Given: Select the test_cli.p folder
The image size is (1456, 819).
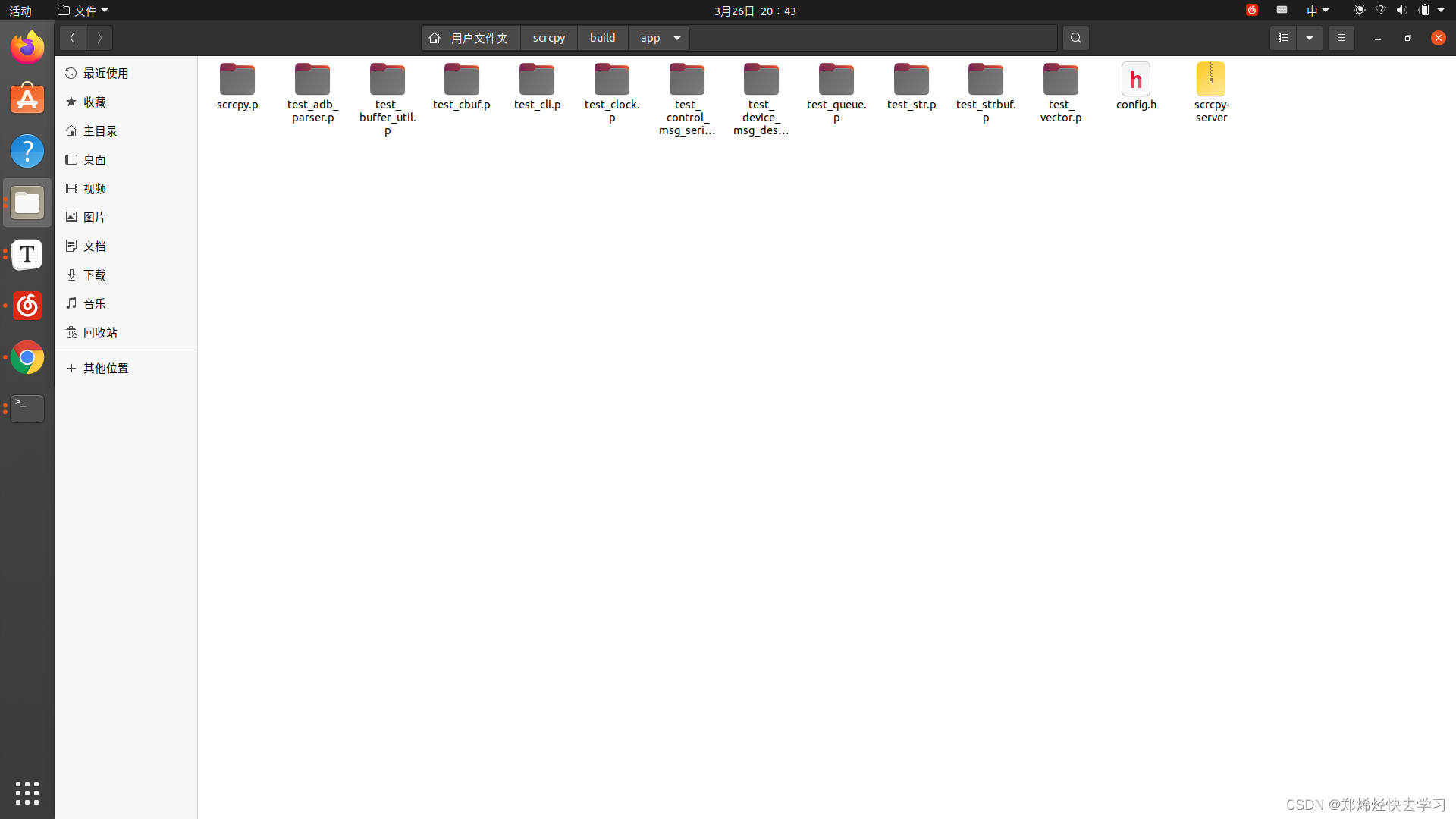Looking at the screenshot, I should tap(537, 87).
